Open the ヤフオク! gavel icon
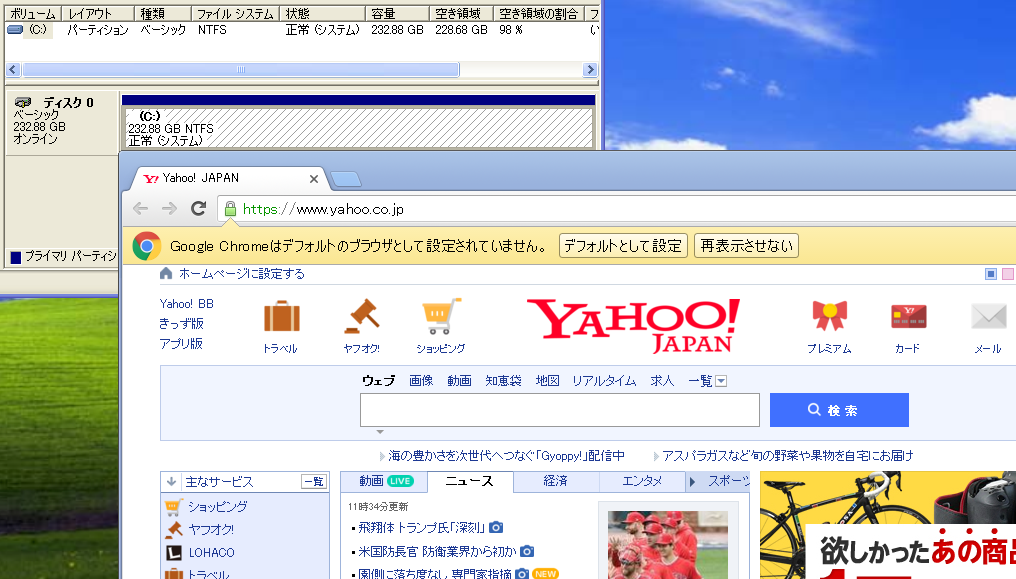Image resolution: width=1016 pixels, height=579 pixels. point(362,317)
